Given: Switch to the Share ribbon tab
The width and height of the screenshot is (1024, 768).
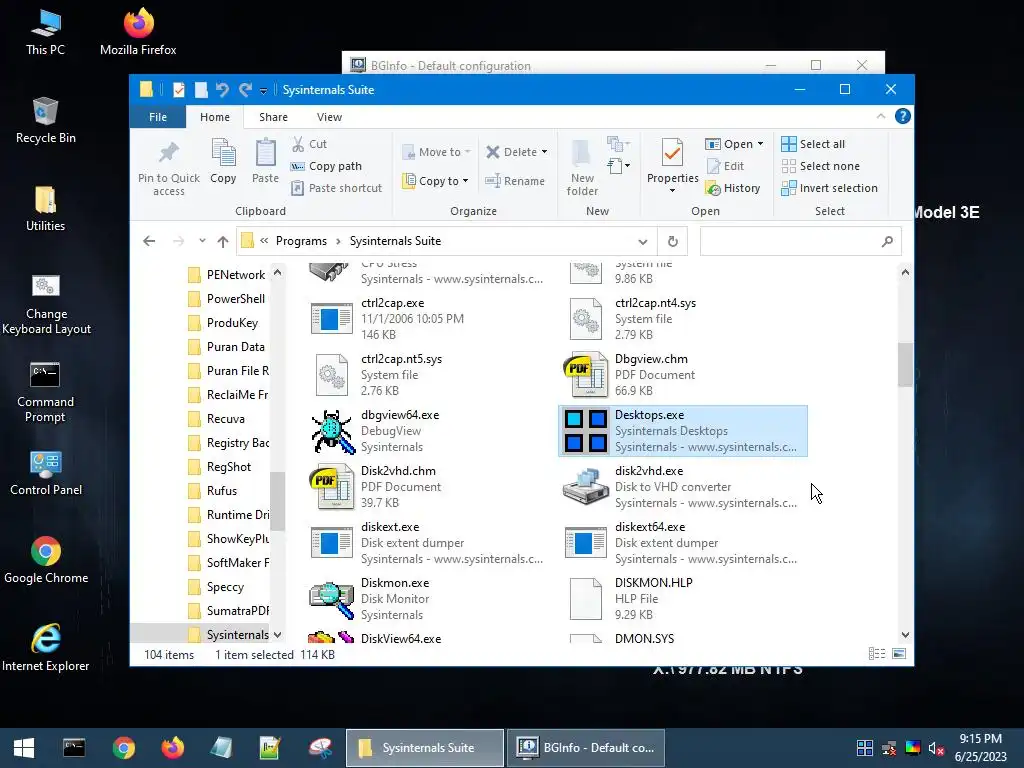Looking at the screenshot, I should [x=273, y=117].
